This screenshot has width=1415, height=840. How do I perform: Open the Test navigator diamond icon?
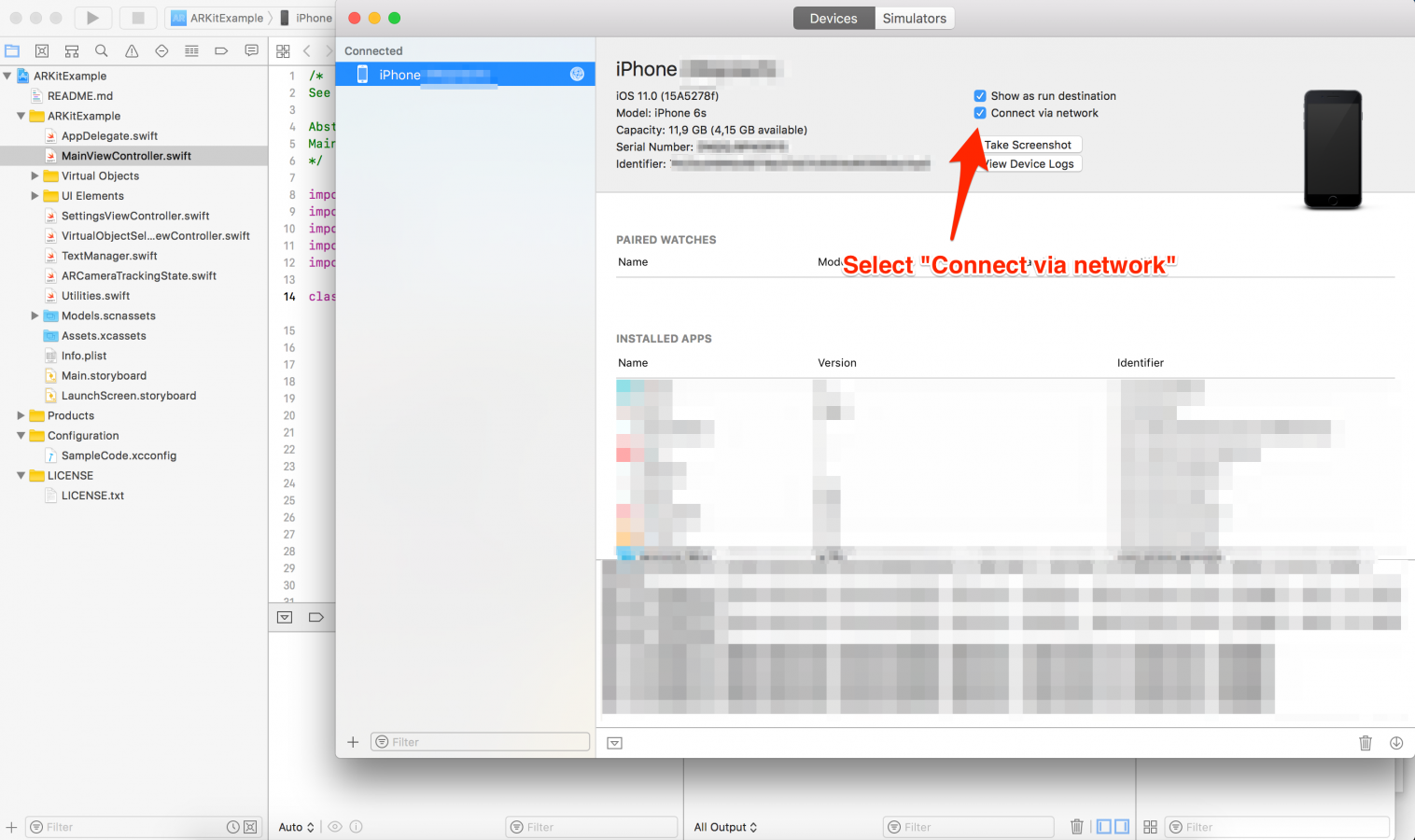[x=161, y=51]
